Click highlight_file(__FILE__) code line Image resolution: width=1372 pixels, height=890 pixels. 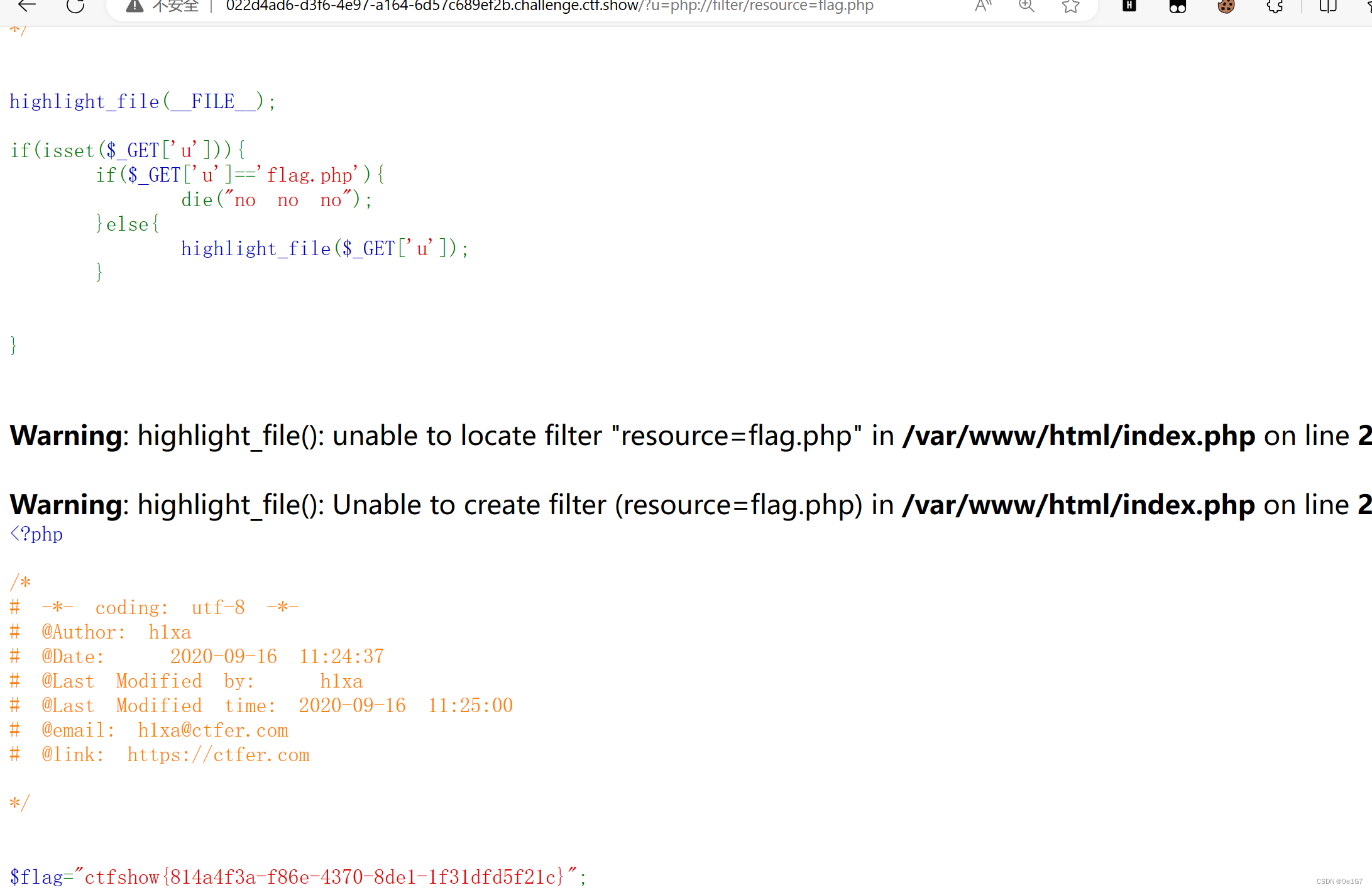click(x=143, y=101)
